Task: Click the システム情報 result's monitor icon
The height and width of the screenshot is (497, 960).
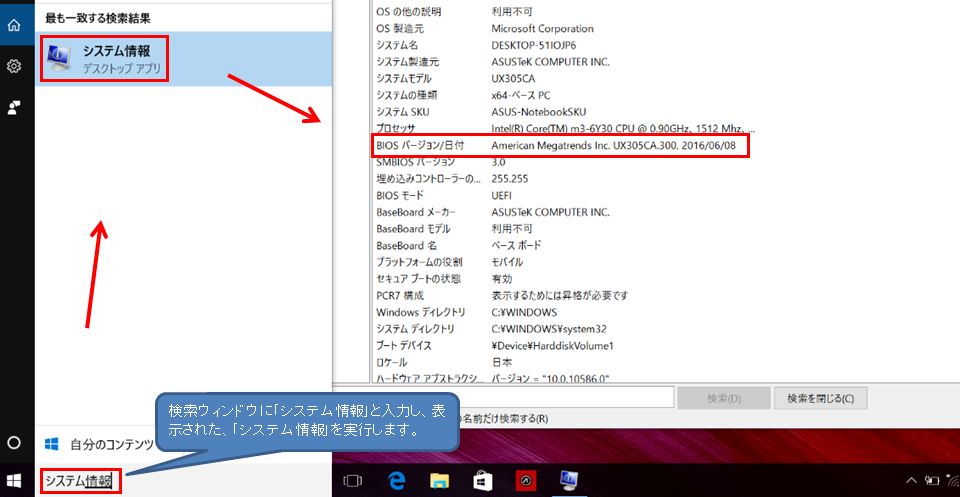Action: pyautogui.click(x=60, y=59)
